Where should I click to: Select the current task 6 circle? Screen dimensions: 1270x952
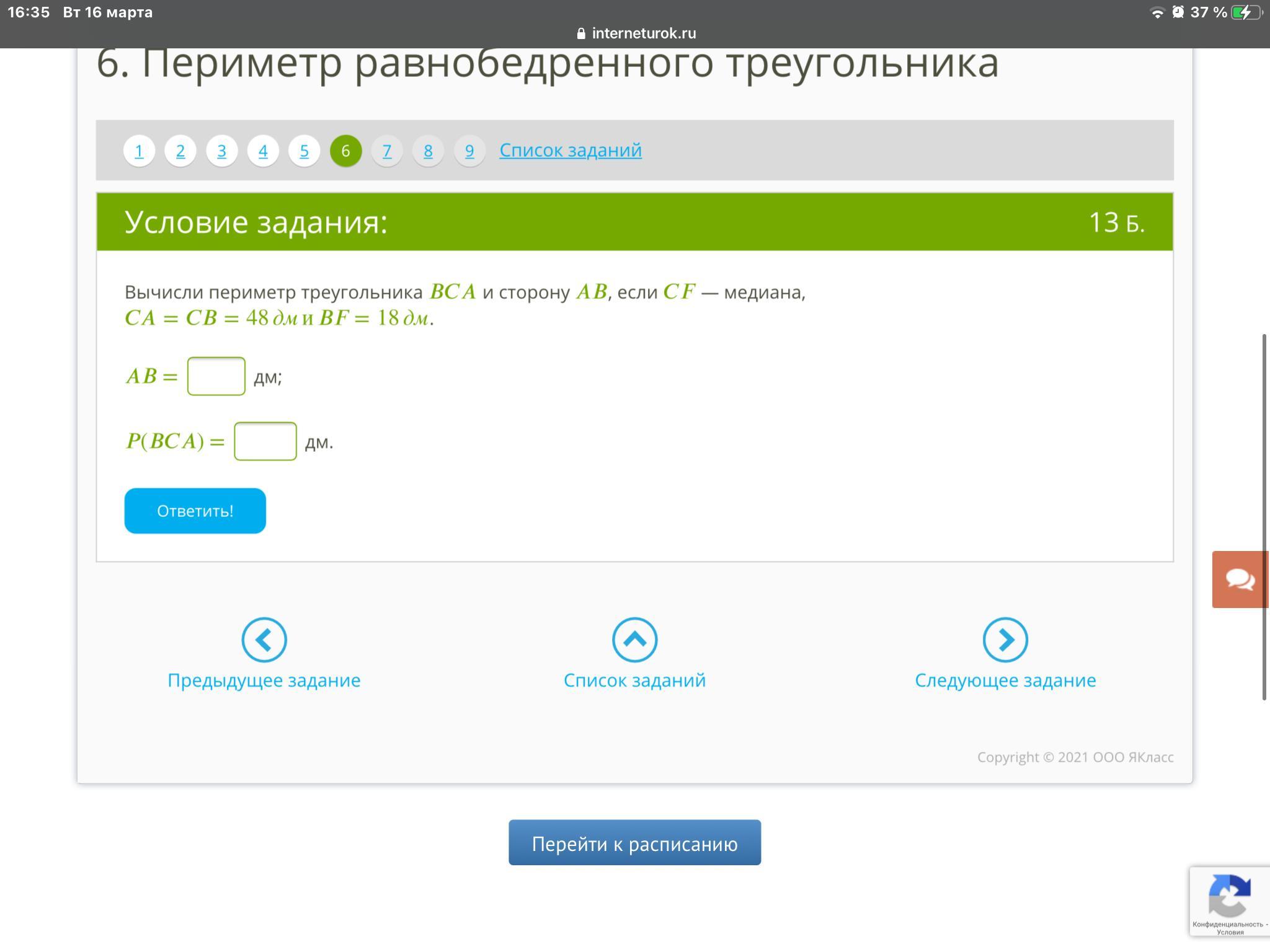point(345,151)
